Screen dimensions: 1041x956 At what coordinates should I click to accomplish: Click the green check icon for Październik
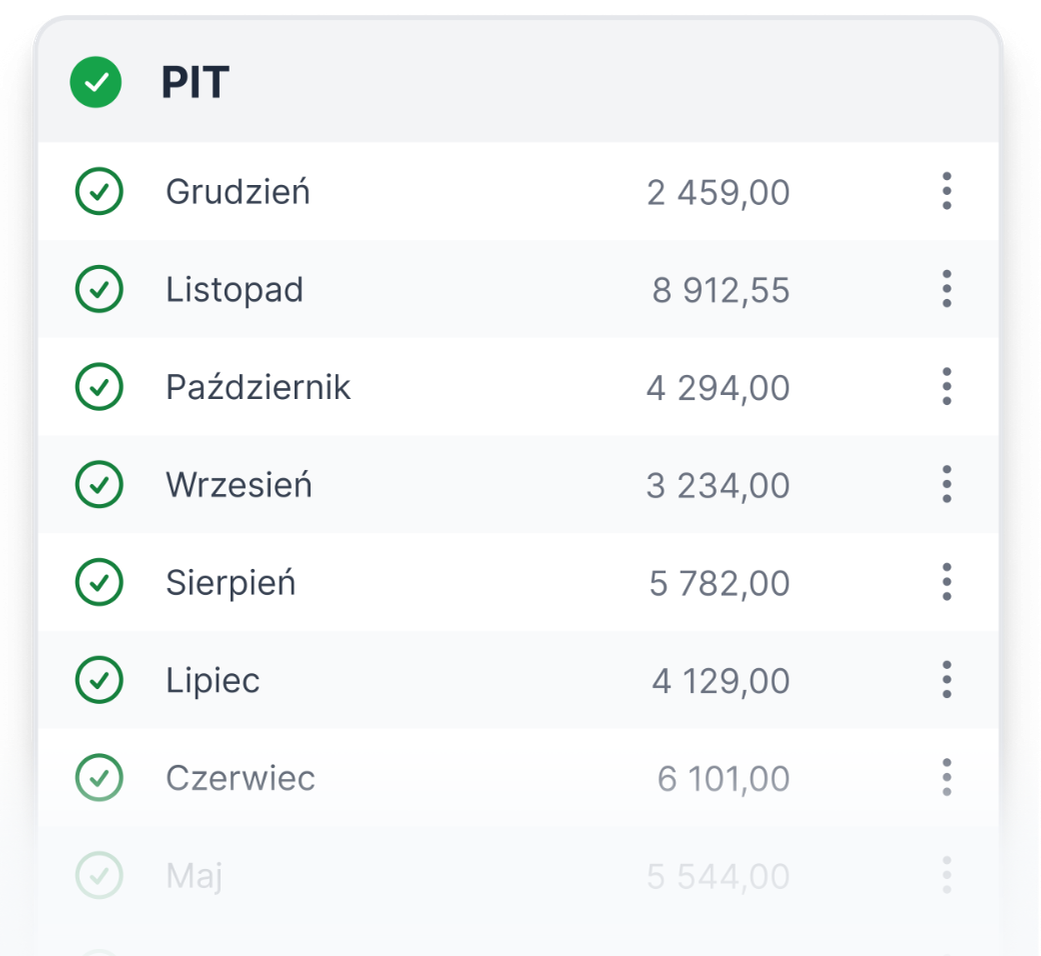point(99,387)
